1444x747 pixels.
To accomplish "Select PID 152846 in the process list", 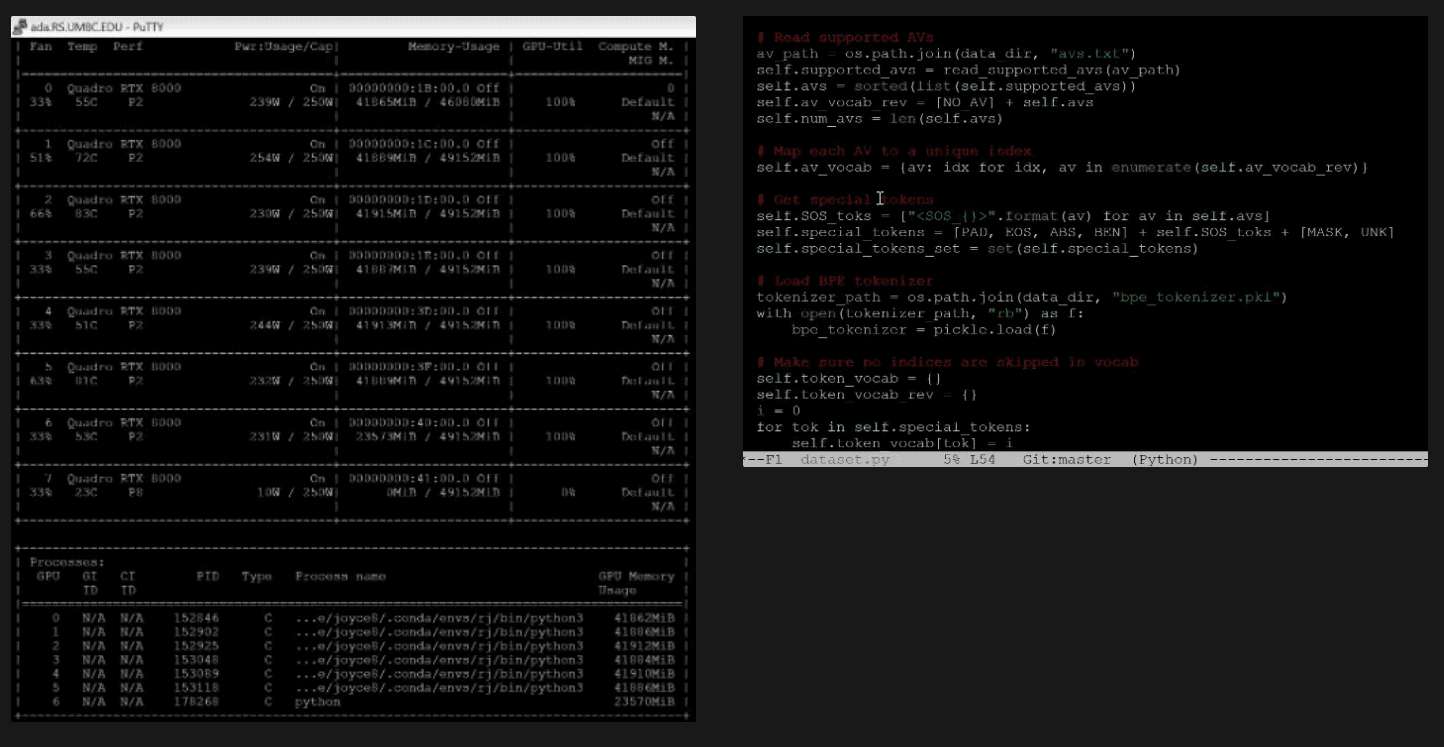I will 196,619.
